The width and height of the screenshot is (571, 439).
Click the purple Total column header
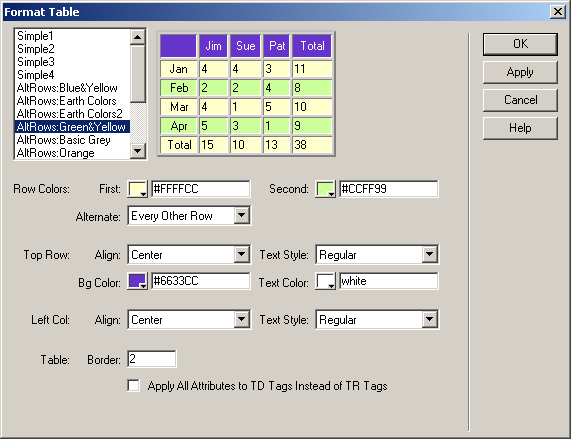[312, 46]
